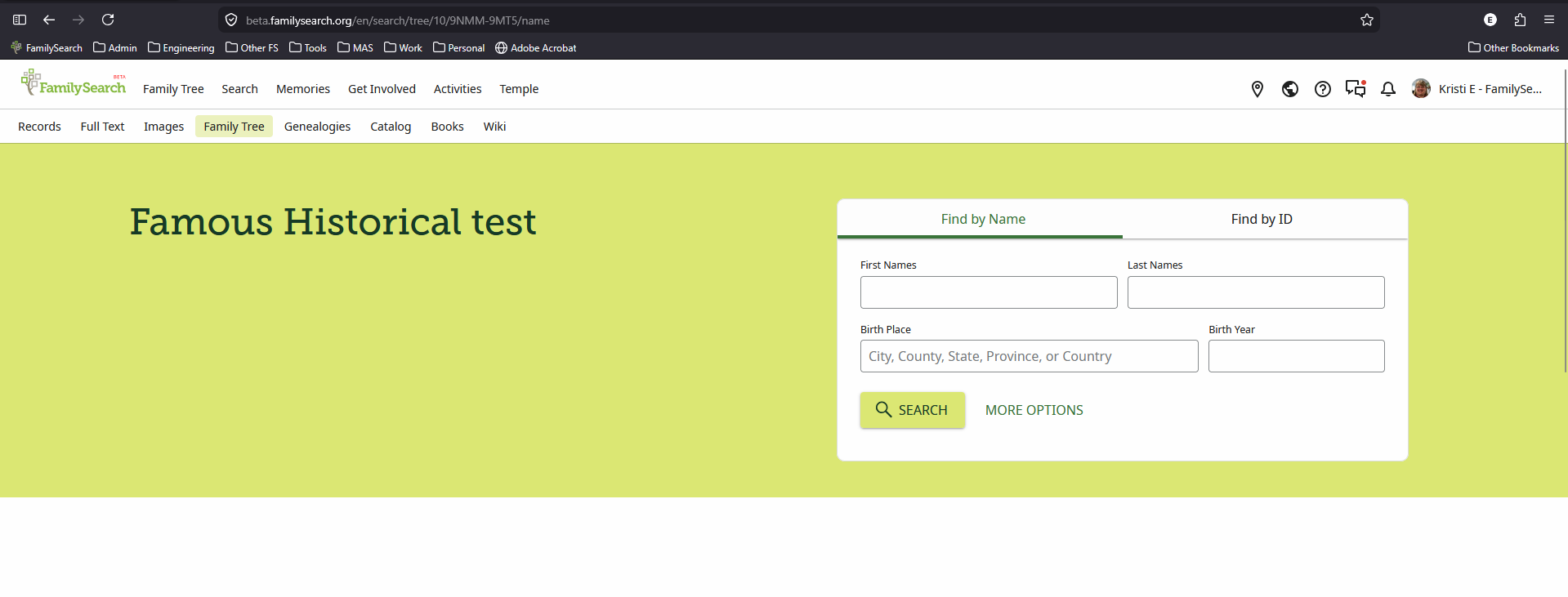The height and width of the screenshot is (597, 1568).
Task: Switch to the Books tab
Action: pos(447,127)
